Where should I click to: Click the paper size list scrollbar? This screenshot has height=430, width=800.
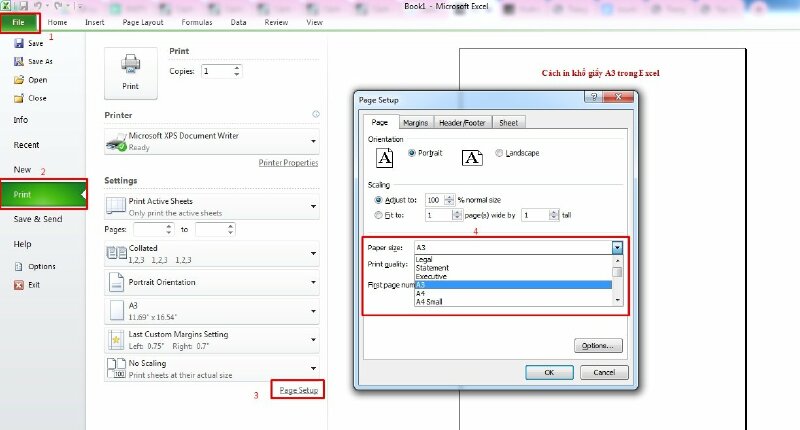[617, 281]
